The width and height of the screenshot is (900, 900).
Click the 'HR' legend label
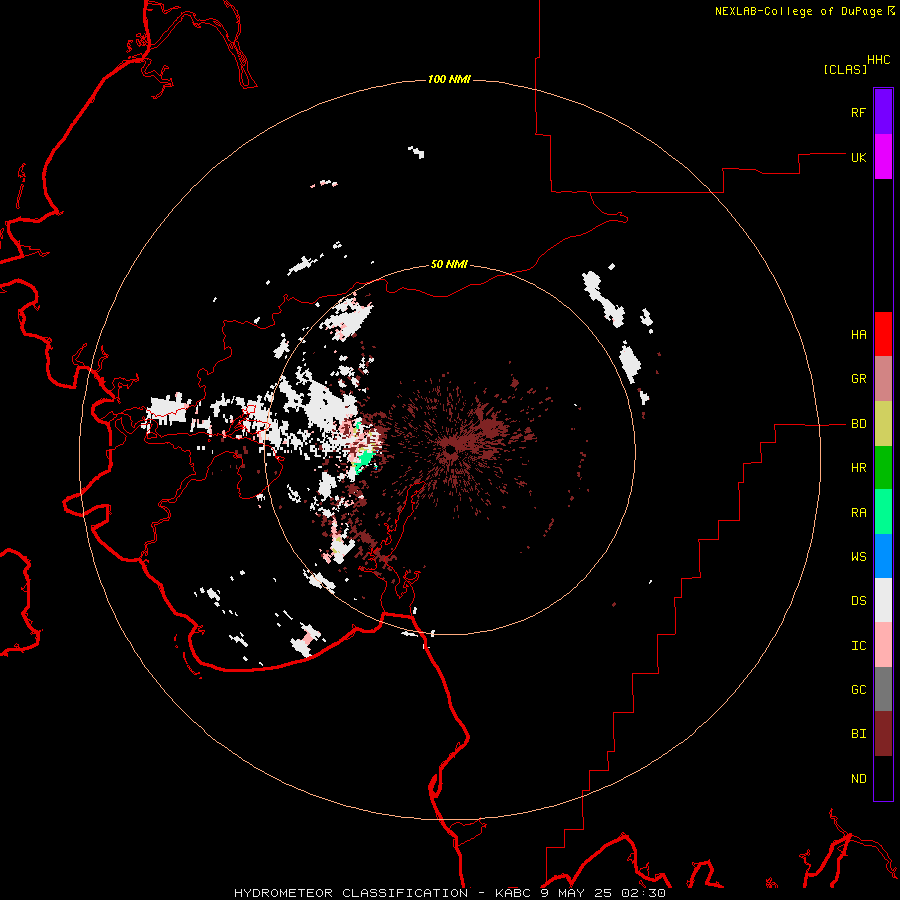click(858, 468)
